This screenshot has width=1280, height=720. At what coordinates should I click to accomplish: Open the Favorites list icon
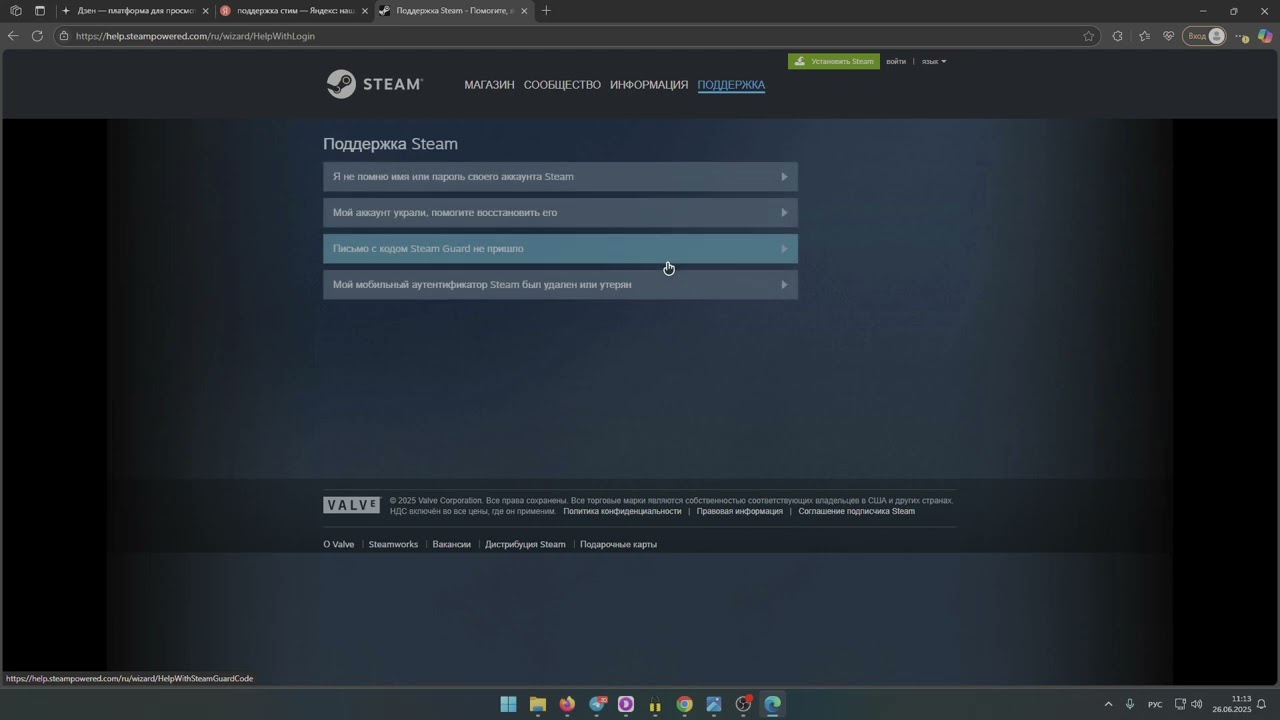coord(1144,36)
